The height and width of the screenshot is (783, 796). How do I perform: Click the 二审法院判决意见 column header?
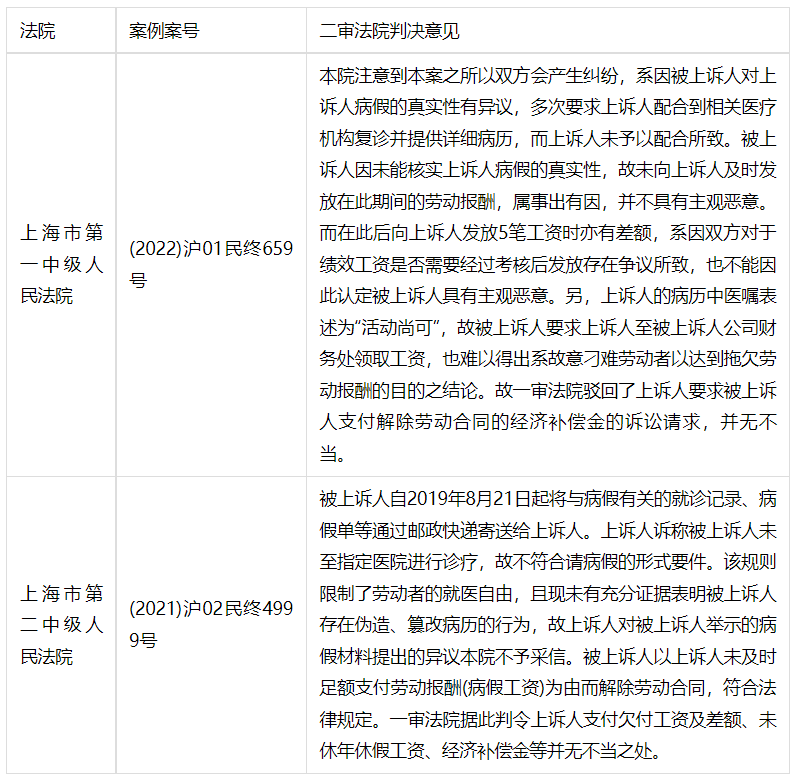point(389,31)
